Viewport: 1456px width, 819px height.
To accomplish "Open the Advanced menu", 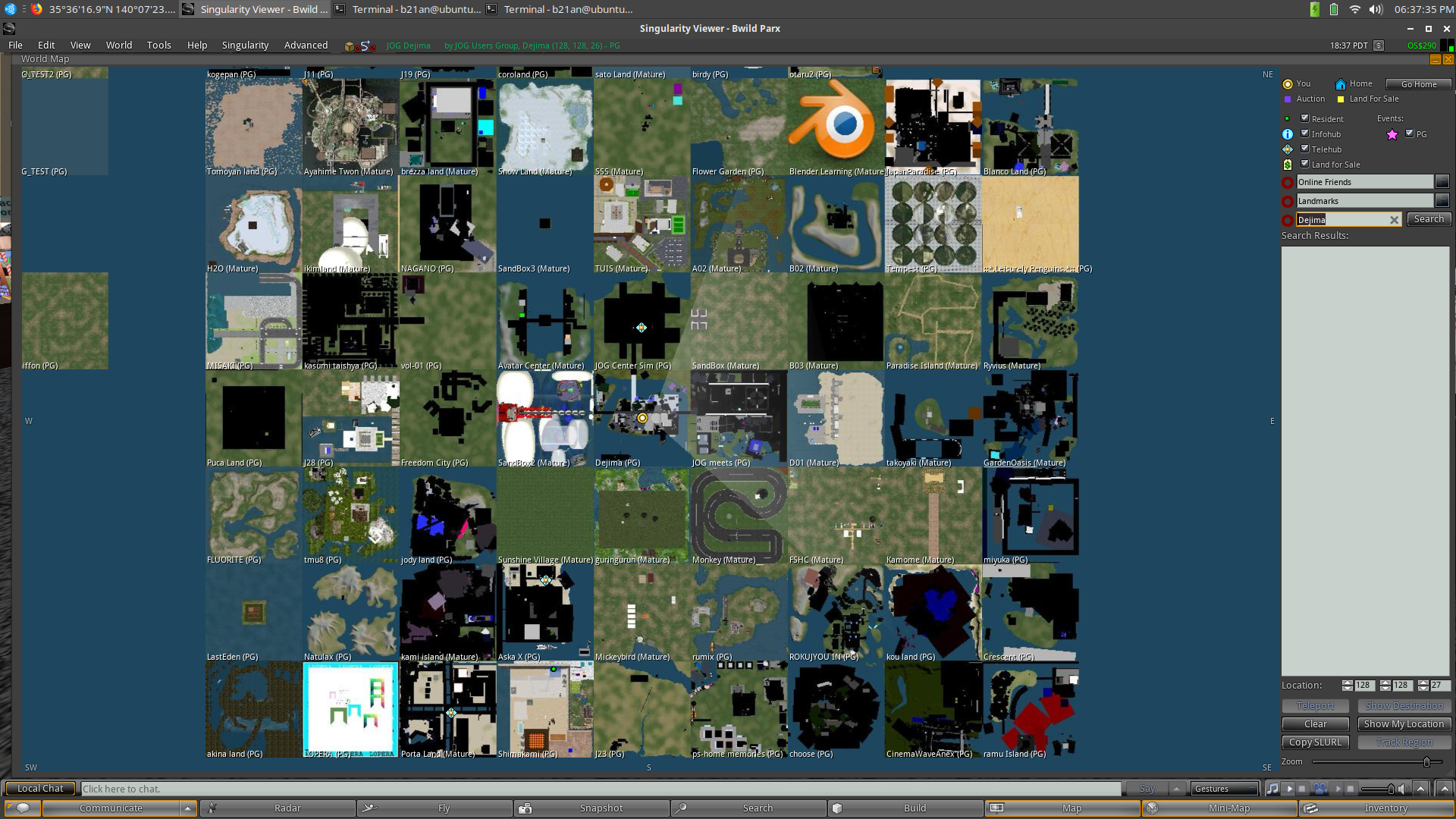I will (x=306, y=45).
